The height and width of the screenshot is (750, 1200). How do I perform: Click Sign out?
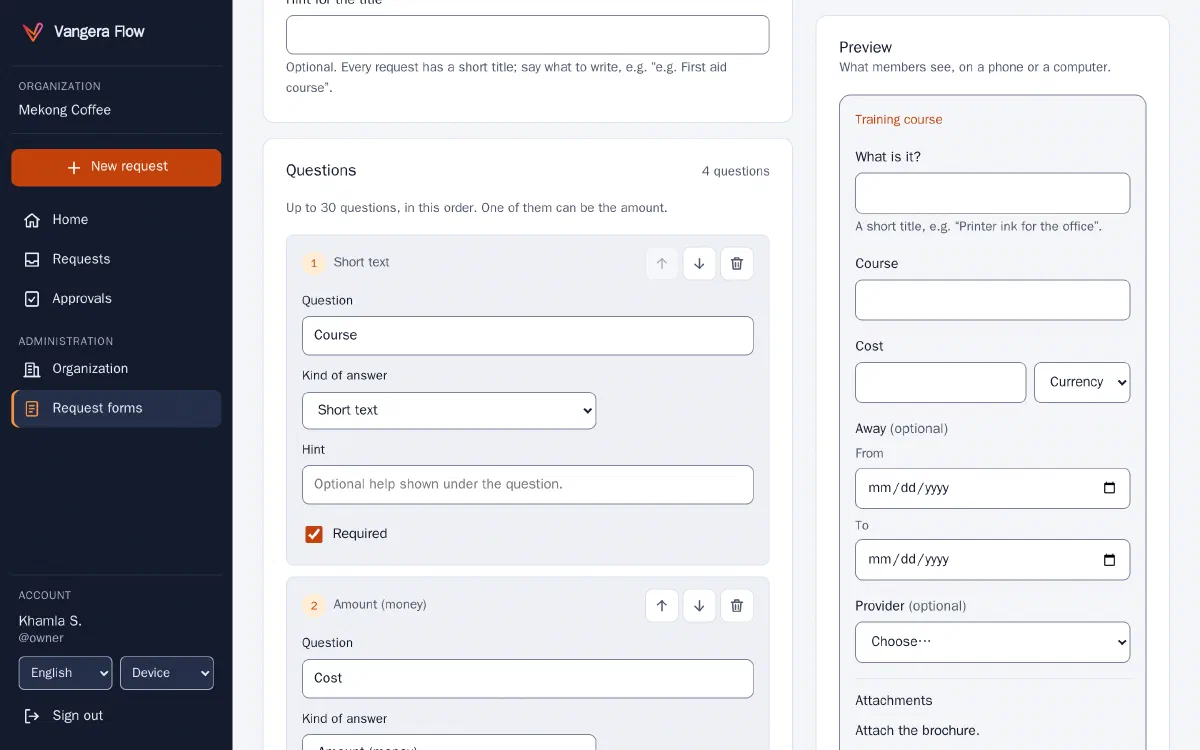(116, 716)
